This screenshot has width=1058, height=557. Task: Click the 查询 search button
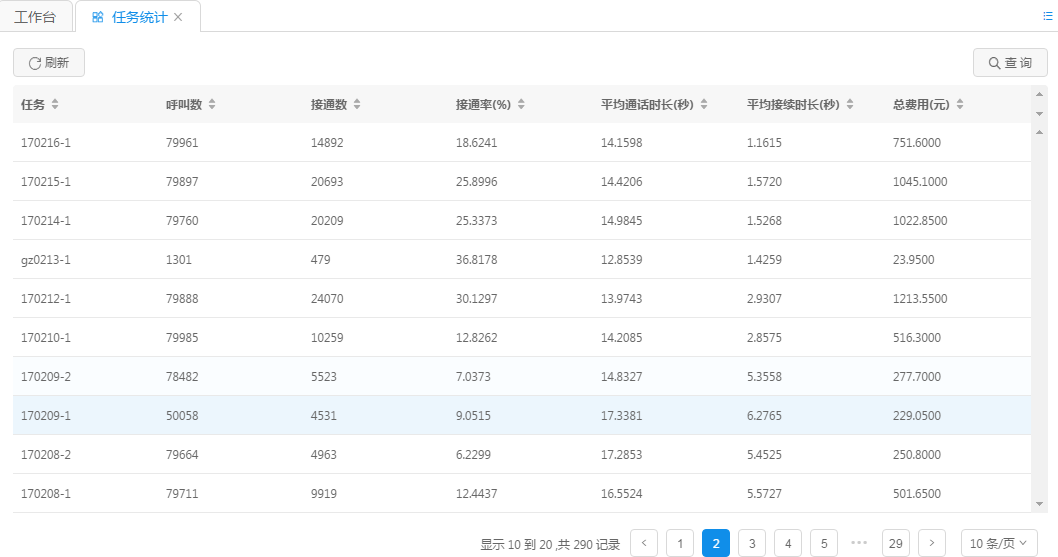pos(1010,63)
